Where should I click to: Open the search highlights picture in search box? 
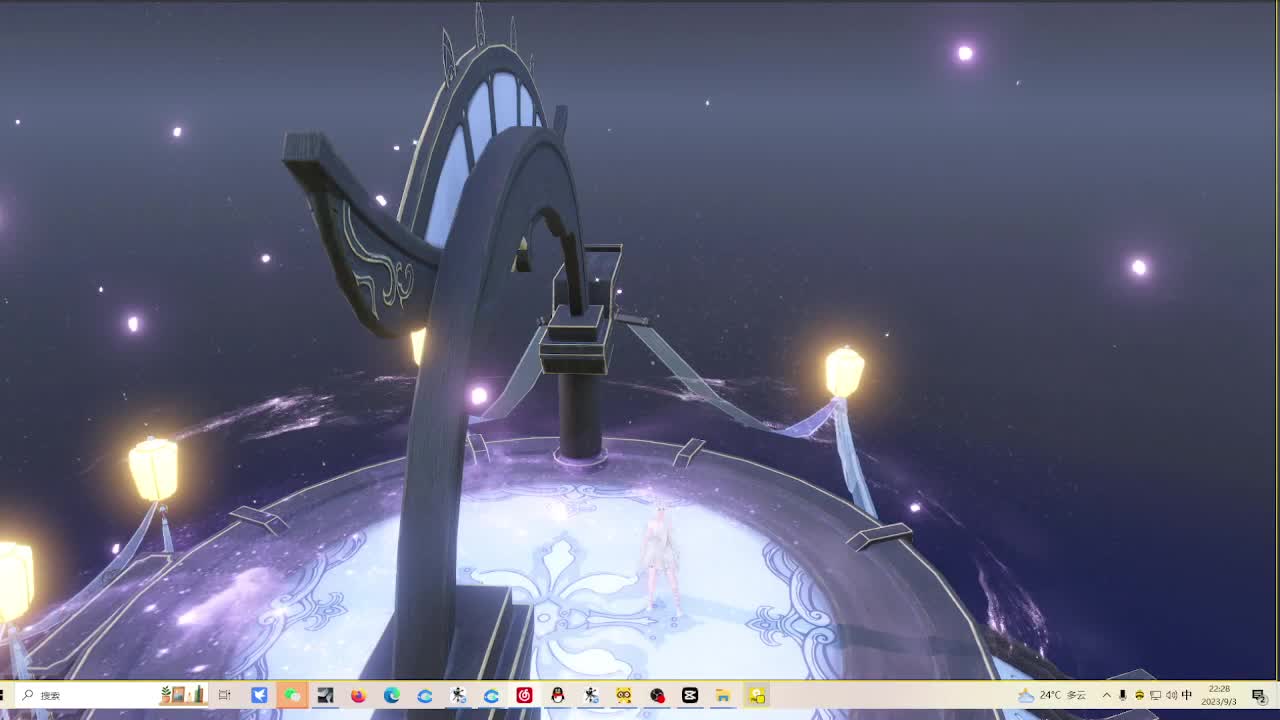coord(183,695)
